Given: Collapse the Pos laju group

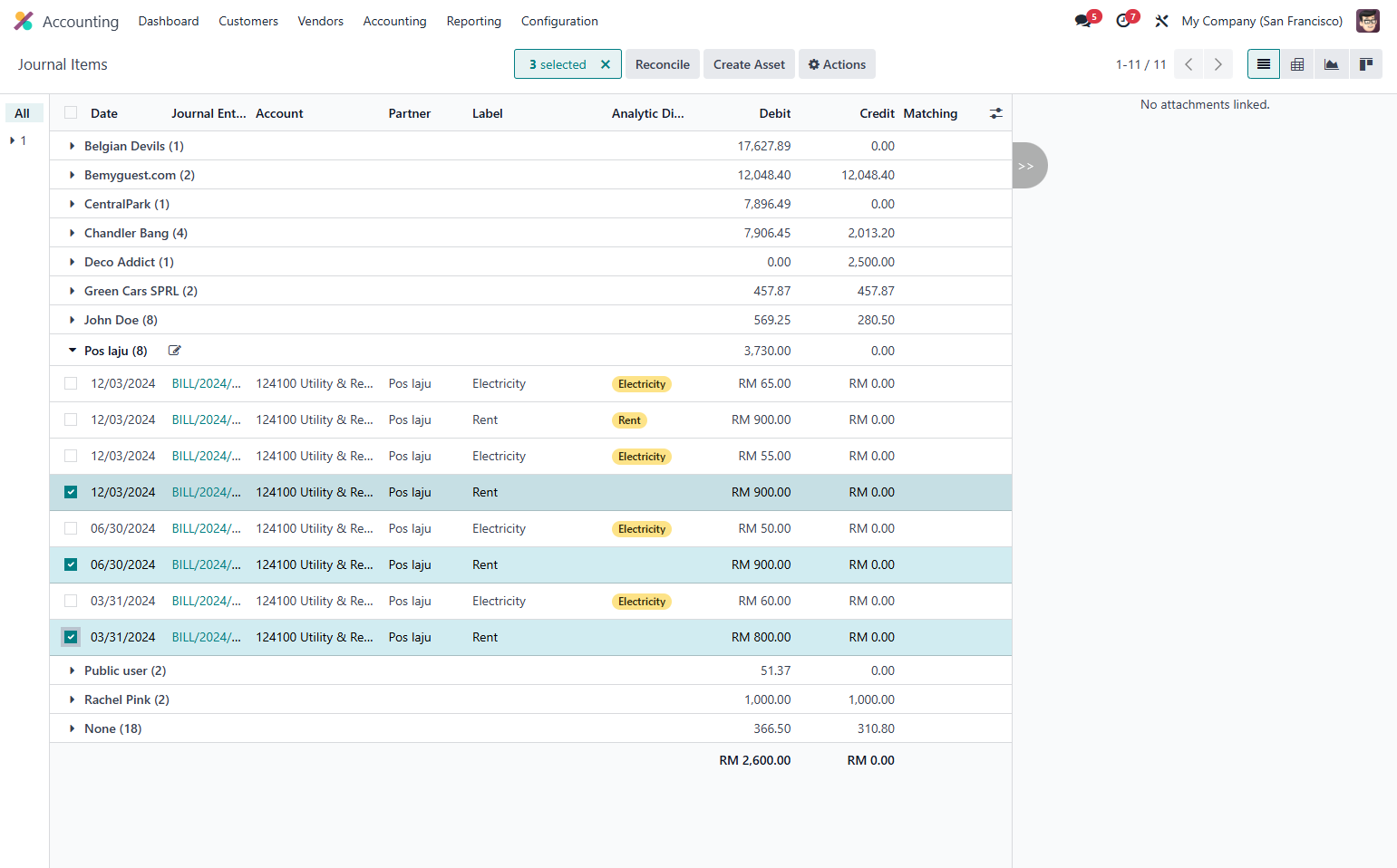Looking at the screenshot, I should 73,351.
